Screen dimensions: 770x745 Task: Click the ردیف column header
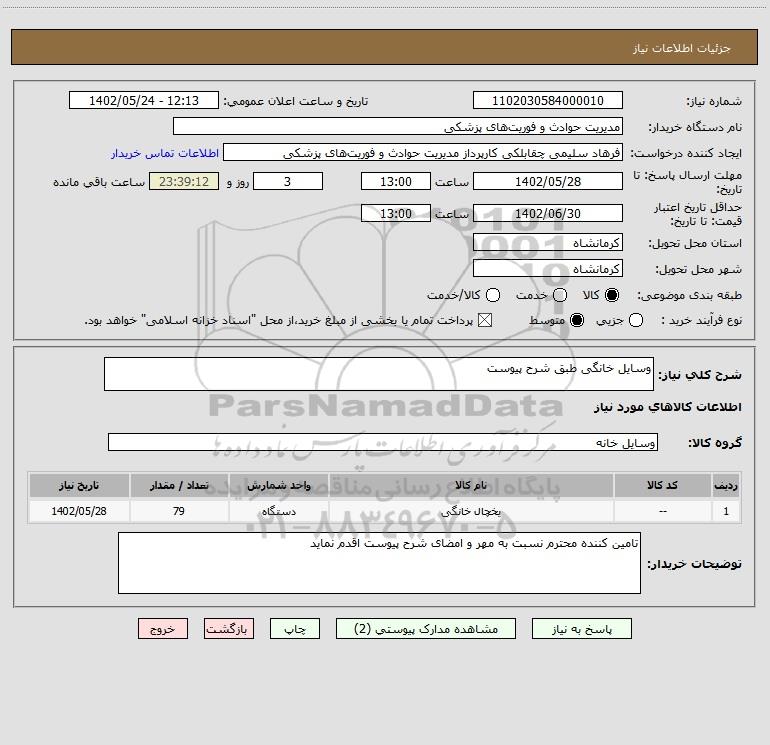click(726, 486)
